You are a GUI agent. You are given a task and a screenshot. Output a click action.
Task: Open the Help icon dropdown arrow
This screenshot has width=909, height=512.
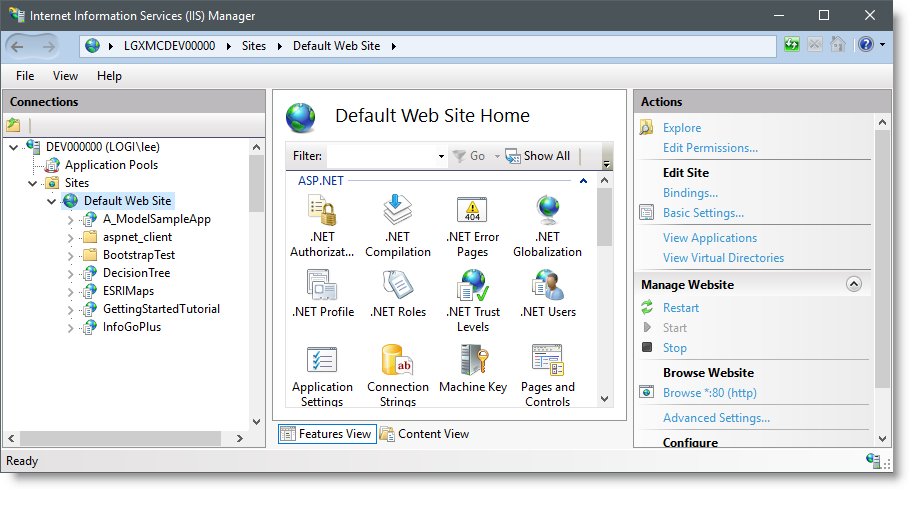[882, 45]
